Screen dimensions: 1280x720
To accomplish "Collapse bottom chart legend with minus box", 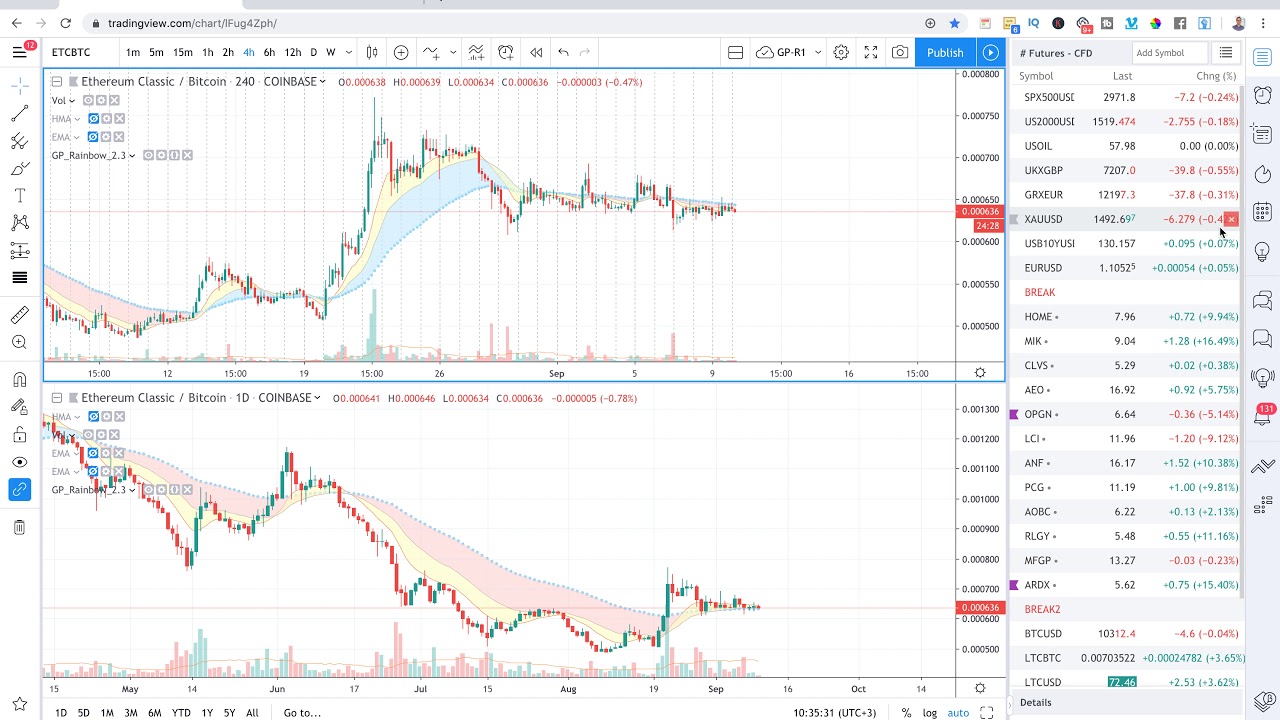I will pyautogui.click(x=57, y=398).
